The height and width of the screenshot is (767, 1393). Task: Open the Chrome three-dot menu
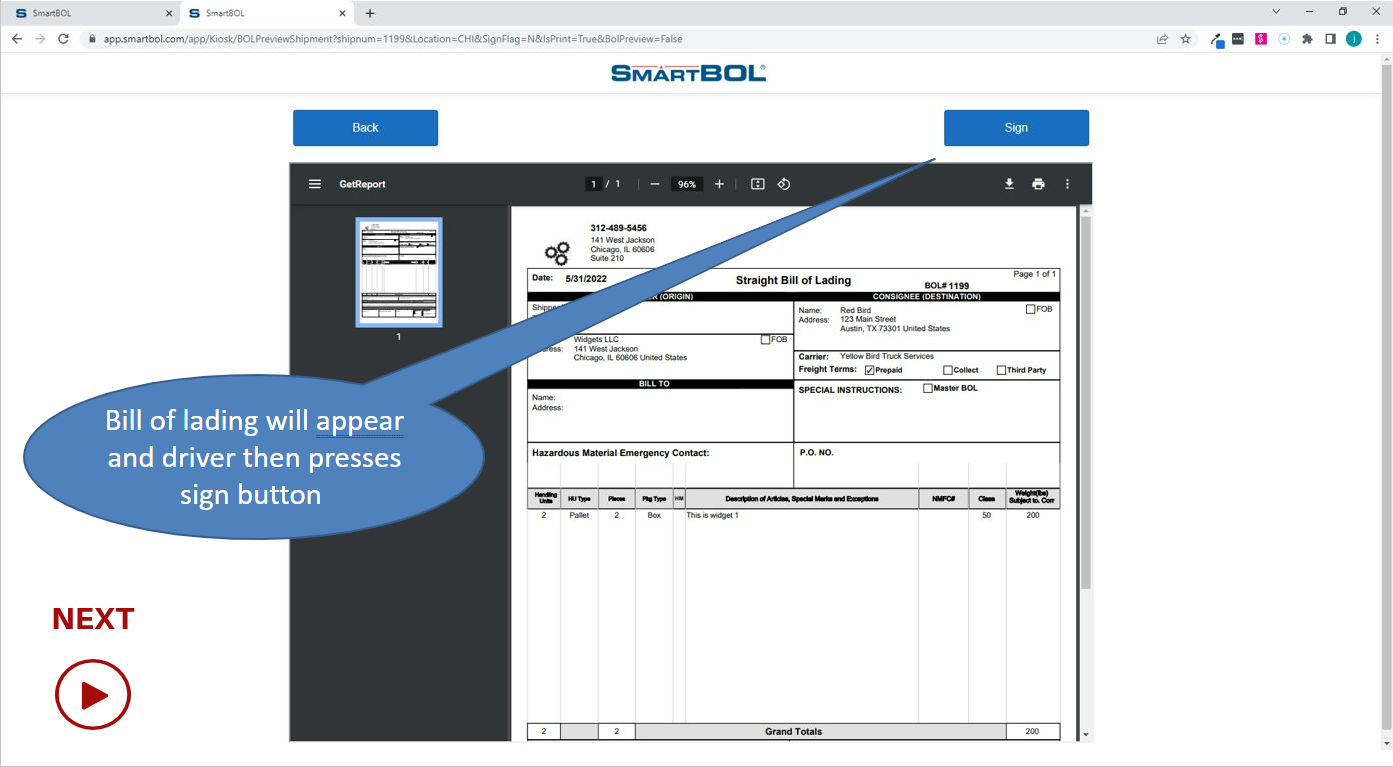1377,39
